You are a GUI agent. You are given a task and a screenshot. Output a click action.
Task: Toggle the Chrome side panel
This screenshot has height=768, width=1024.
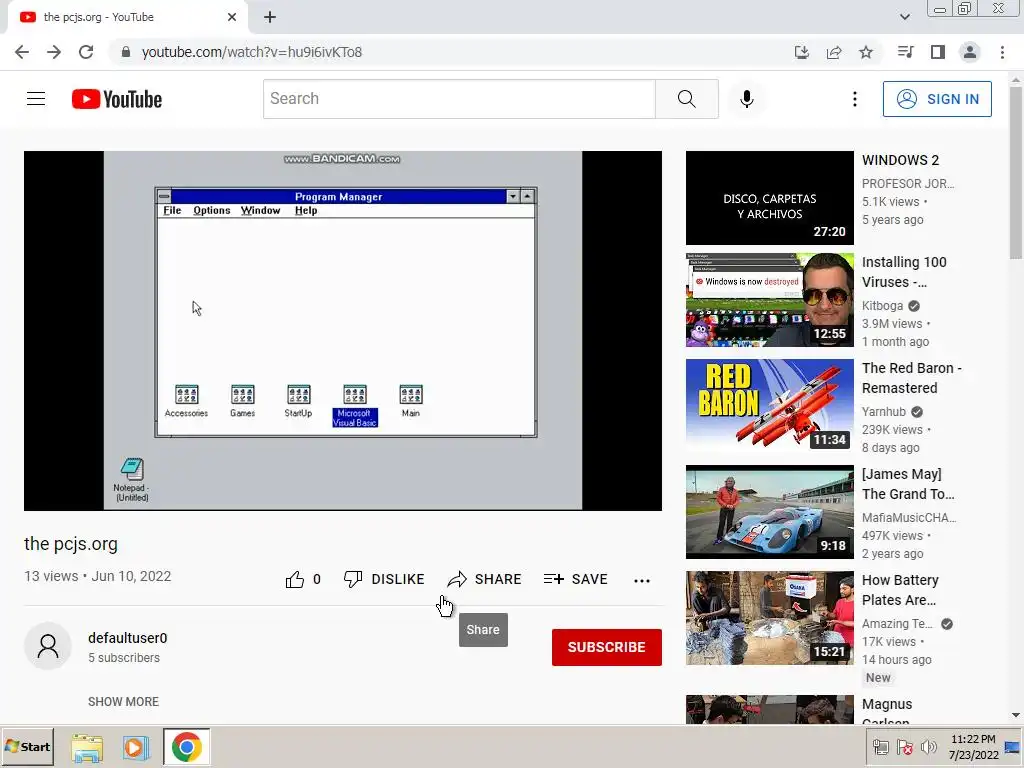click(x=938, y=52)
